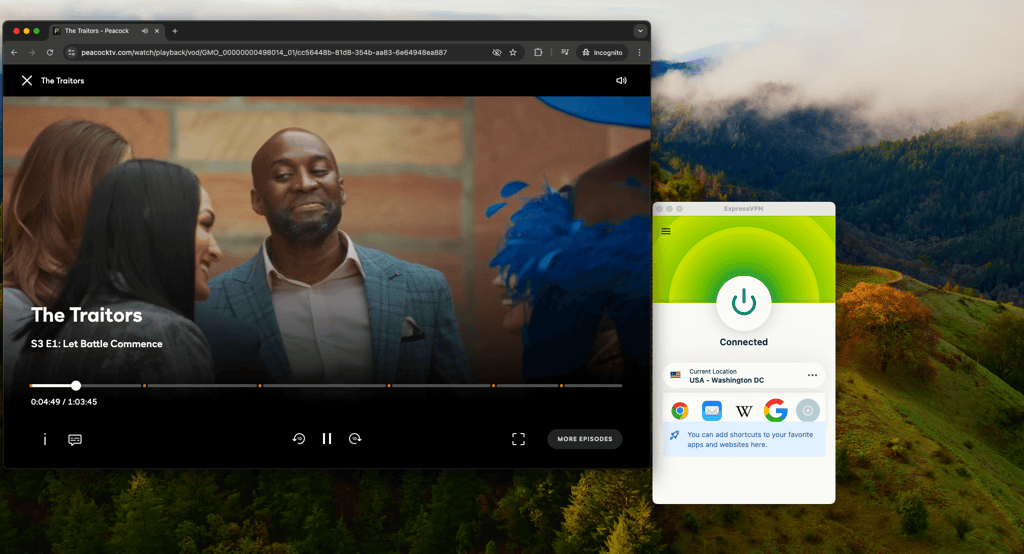This screenshot has width=1024, height=554.
Task: Open the episode info icon
Action: [x=44, y=439]
